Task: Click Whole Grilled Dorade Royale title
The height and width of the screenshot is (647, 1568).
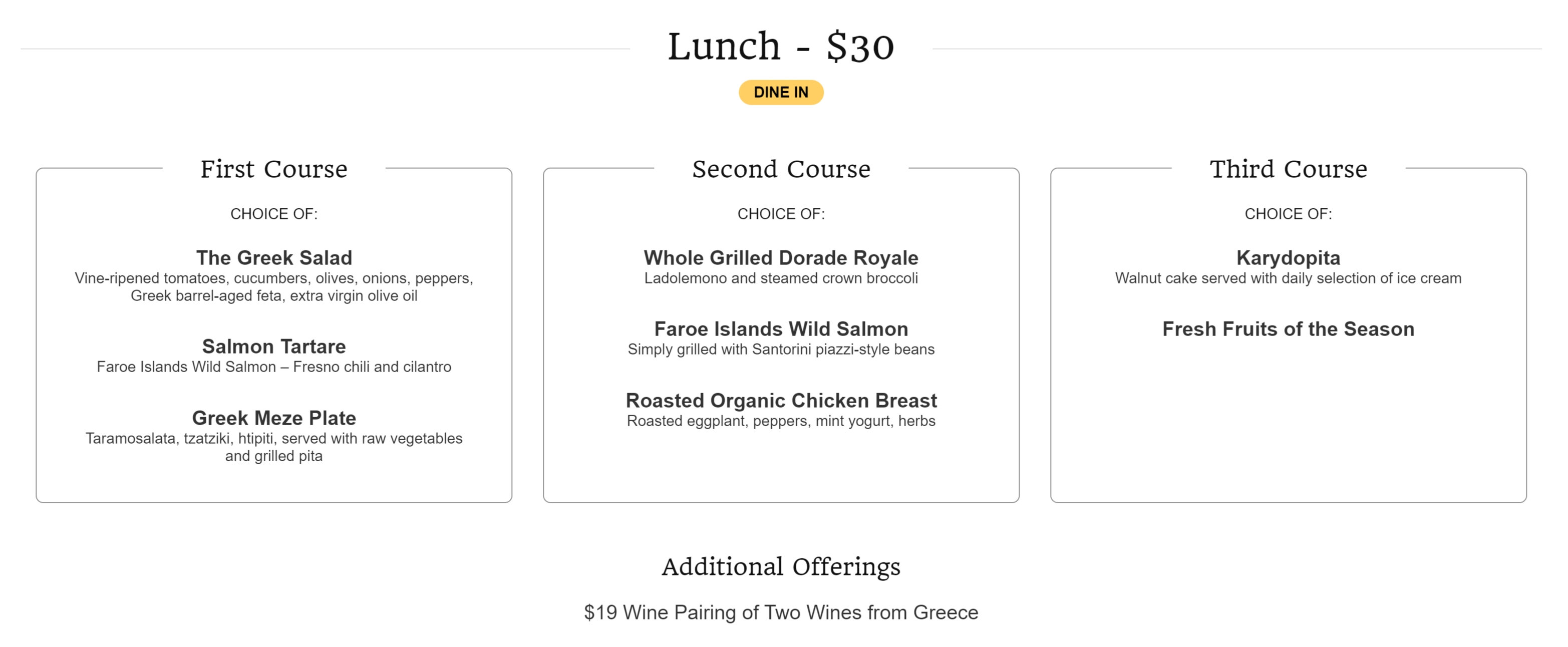Action: coord(781,257)
